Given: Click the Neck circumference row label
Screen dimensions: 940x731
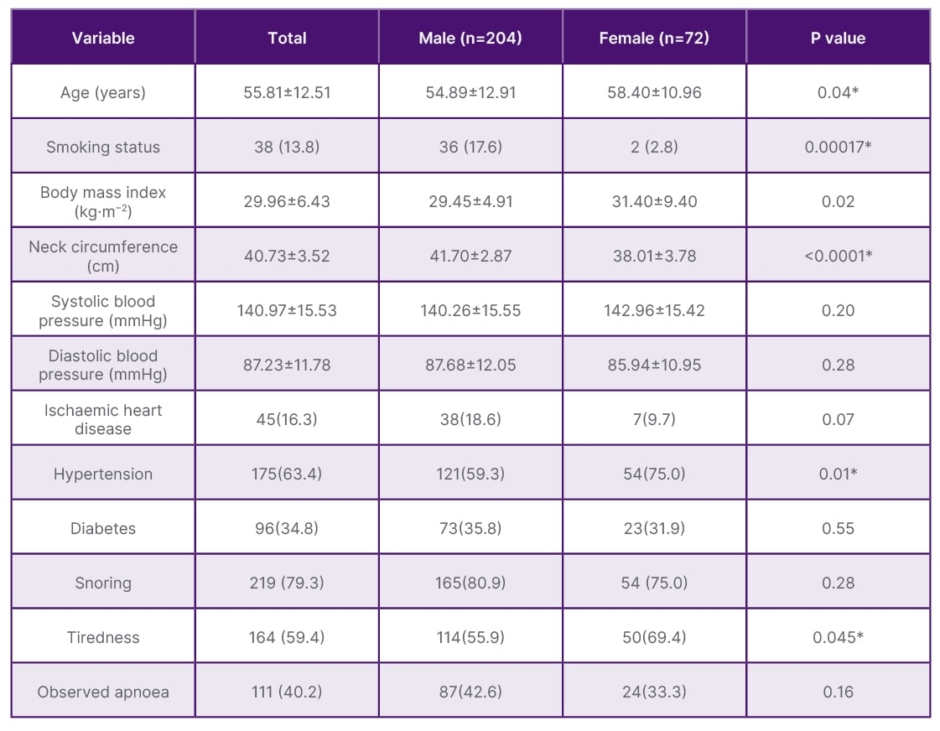Looking at the screenshot, I should pos(103,256).
